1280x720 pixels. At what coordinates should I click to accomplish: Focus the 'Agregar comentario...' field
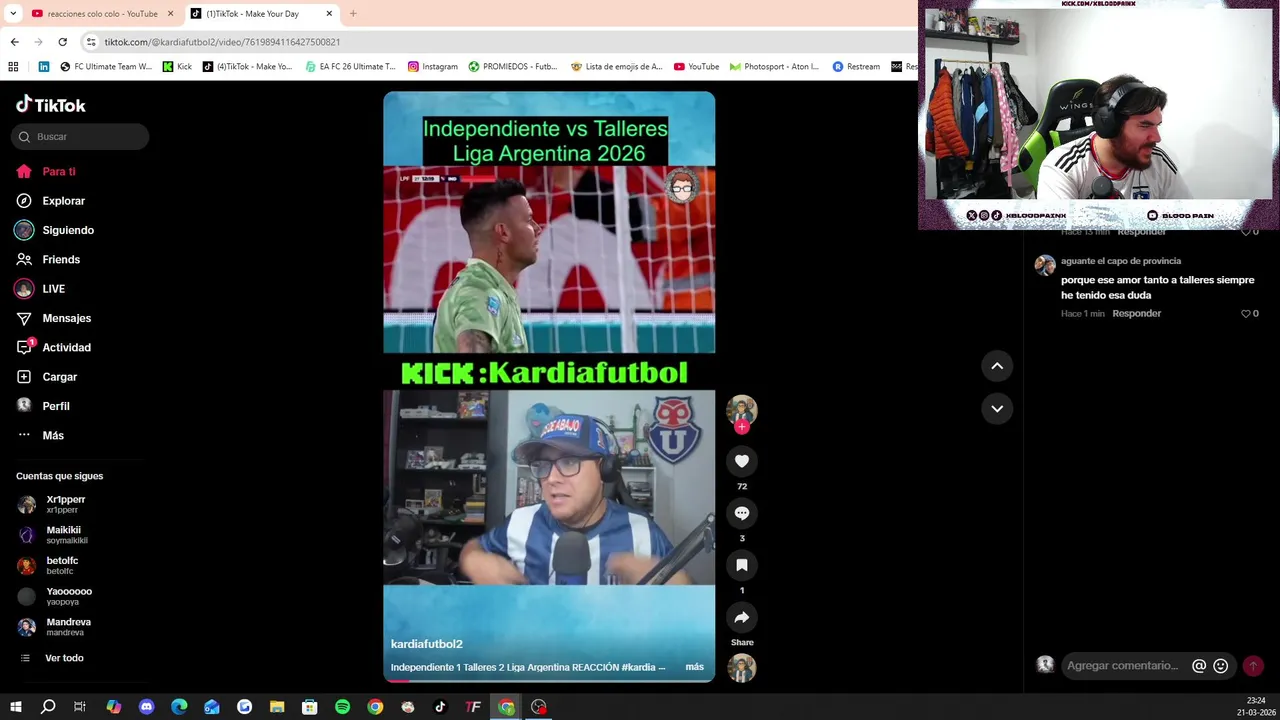coord(1124,666)
